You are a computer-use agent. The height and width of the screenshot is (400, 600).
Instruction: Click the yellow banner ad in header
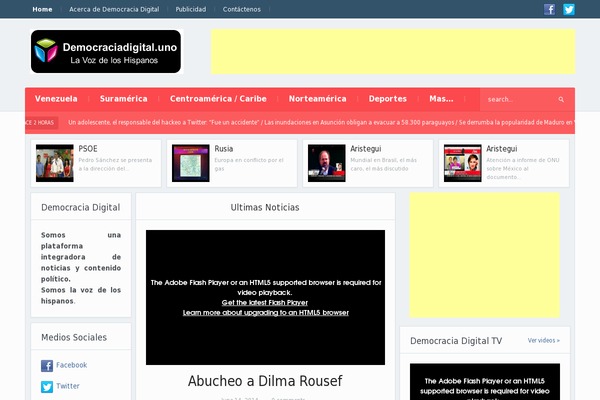point(393,52)
